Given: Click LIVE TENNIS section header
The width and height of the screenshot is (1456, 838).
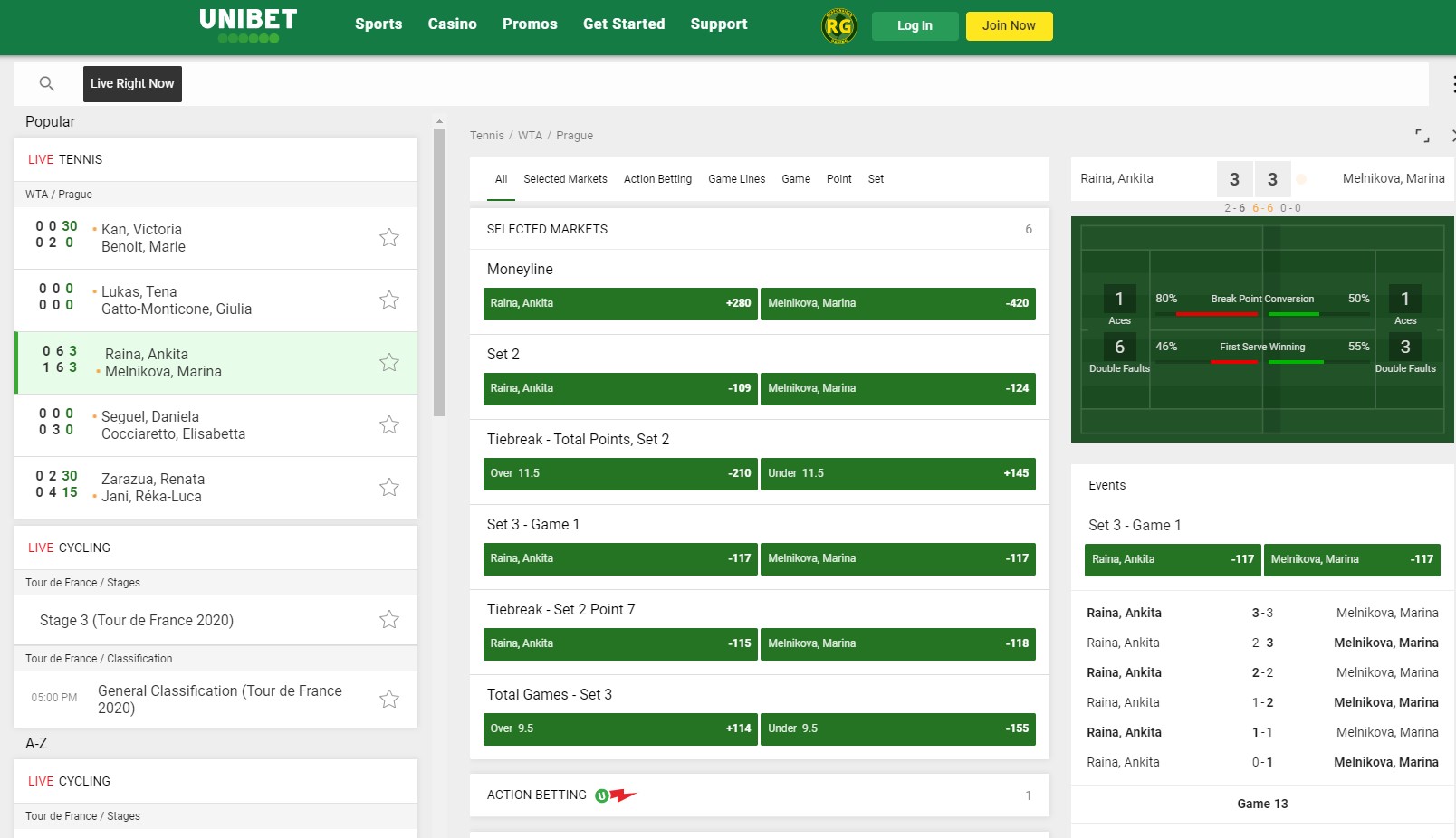Looking at the screenshot, I should click(216, 159).
